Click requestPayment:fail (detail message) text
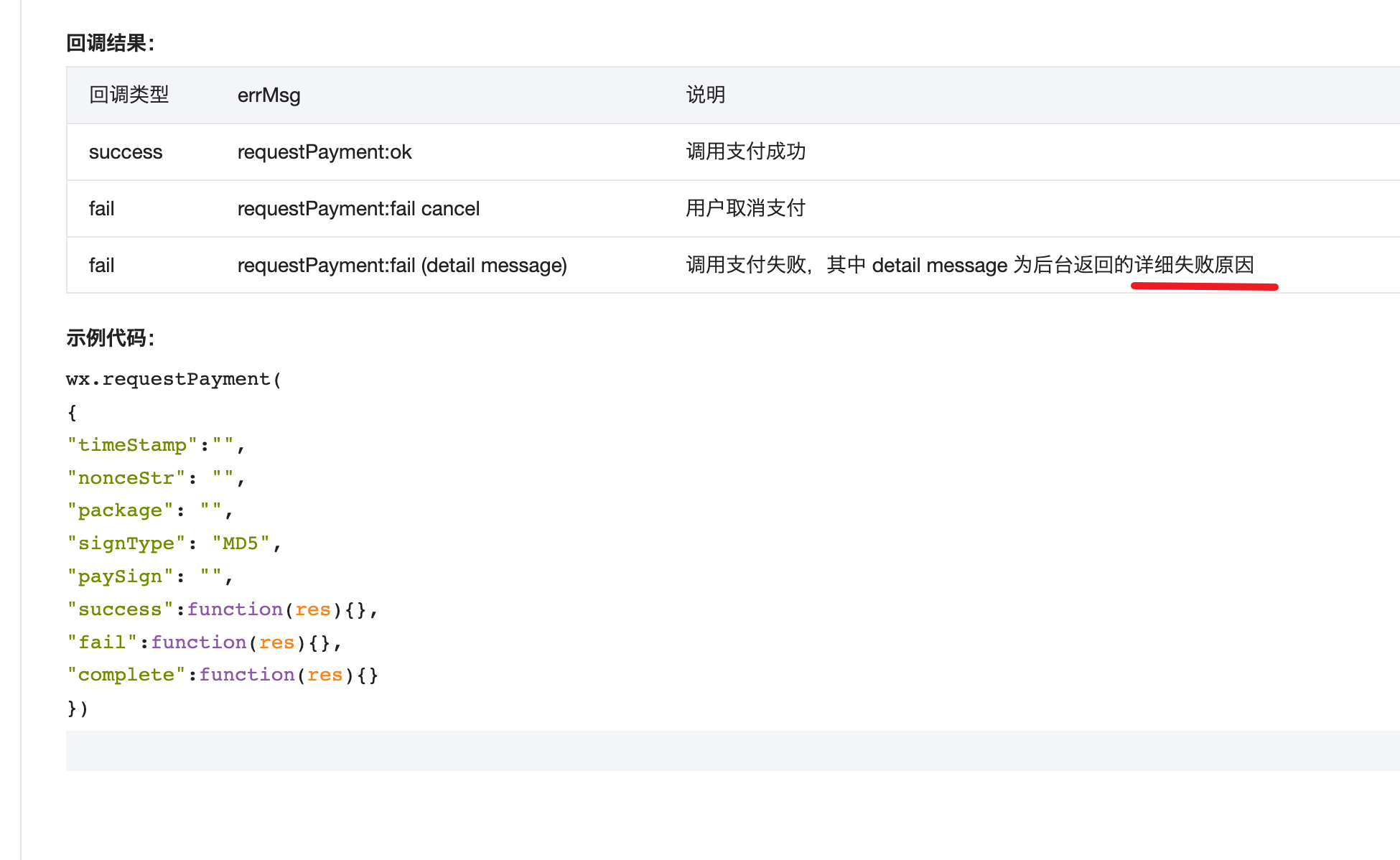This screenshot has height=860, width=1400. point(401,266)
